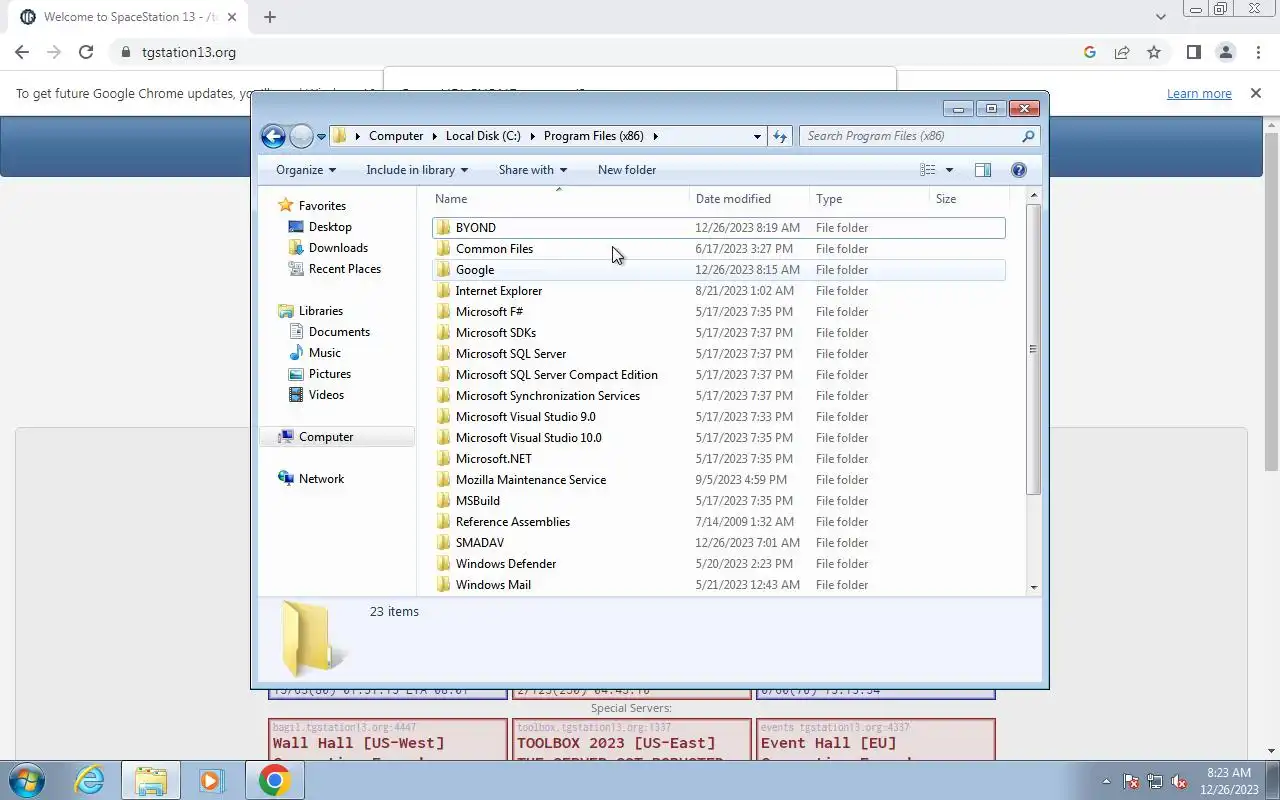Open recent locations dropdown beside Forward button

tap(321, 137)
